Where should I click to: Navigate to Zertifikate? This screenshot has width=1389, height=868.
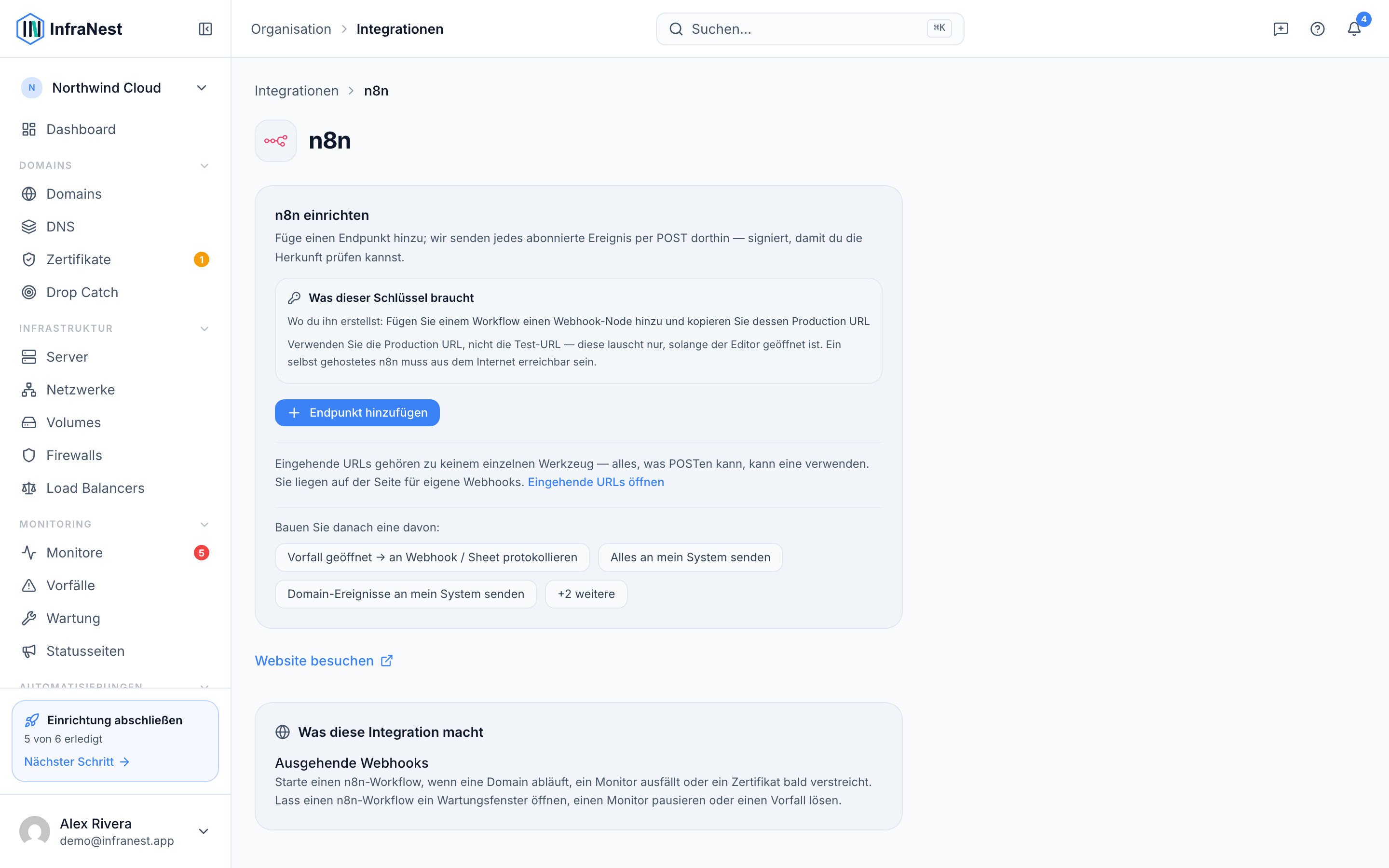tap(115, 259)
